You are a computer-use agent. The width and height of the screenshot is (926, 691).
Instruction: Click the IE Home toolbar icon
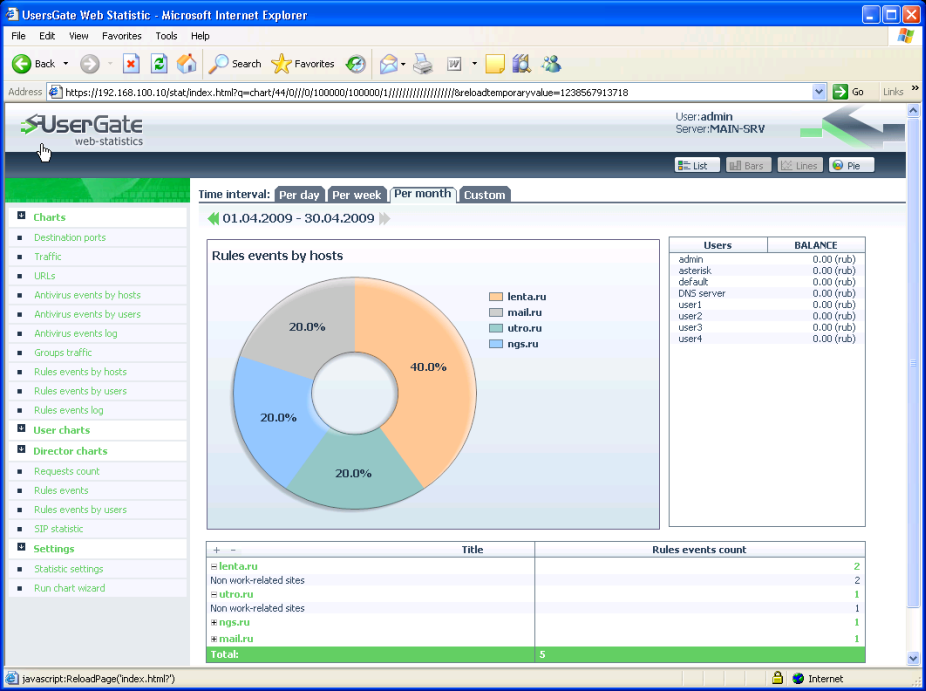click(x=186, y=64)
